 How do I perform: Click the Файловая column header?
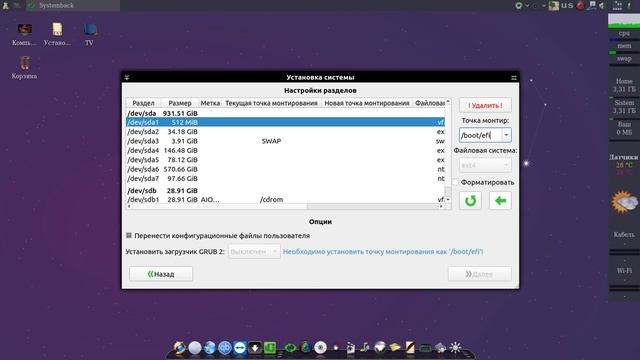click(429, 103)
